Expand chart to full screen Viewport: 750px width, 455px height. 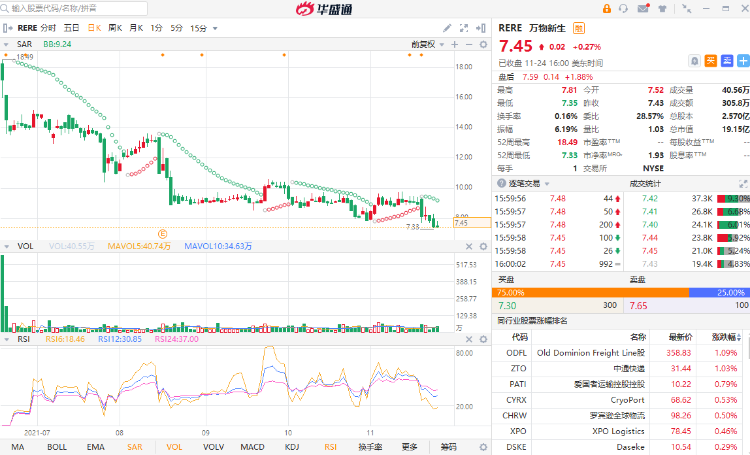click(x=463, y=28)
